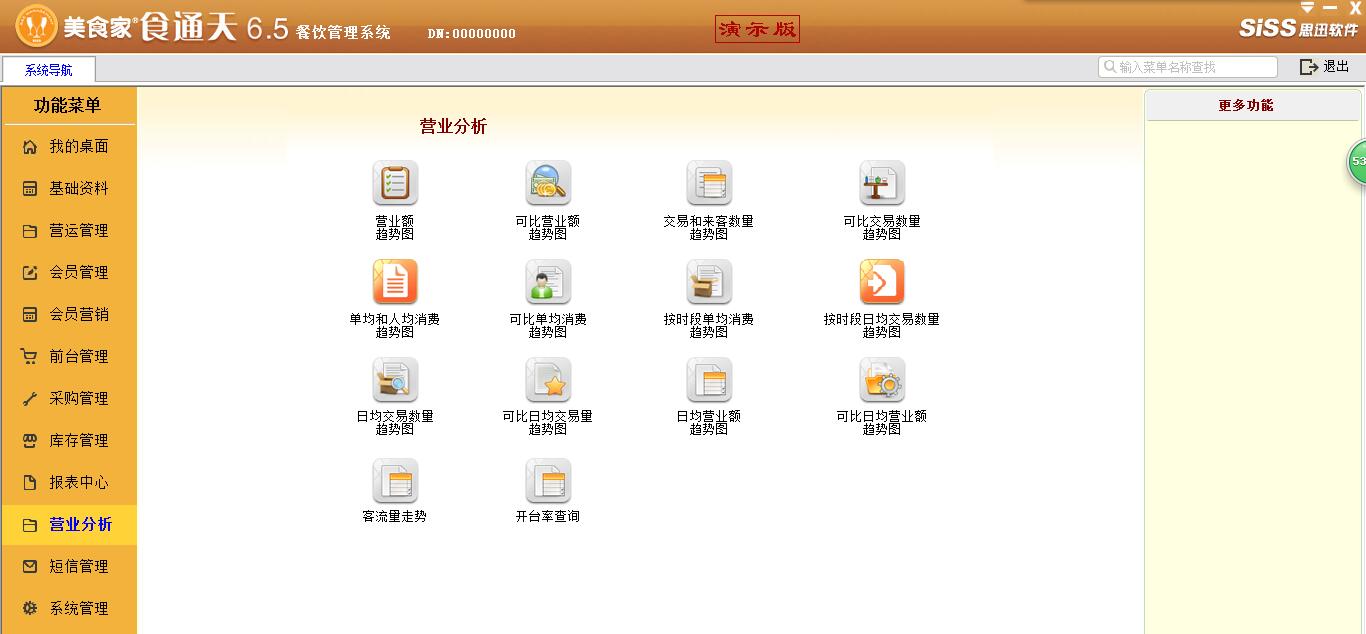This screenshot has width=1366, height=634.
Task: Open 可比营业额趋势图 icon
Action: click(x=548, y=184)
